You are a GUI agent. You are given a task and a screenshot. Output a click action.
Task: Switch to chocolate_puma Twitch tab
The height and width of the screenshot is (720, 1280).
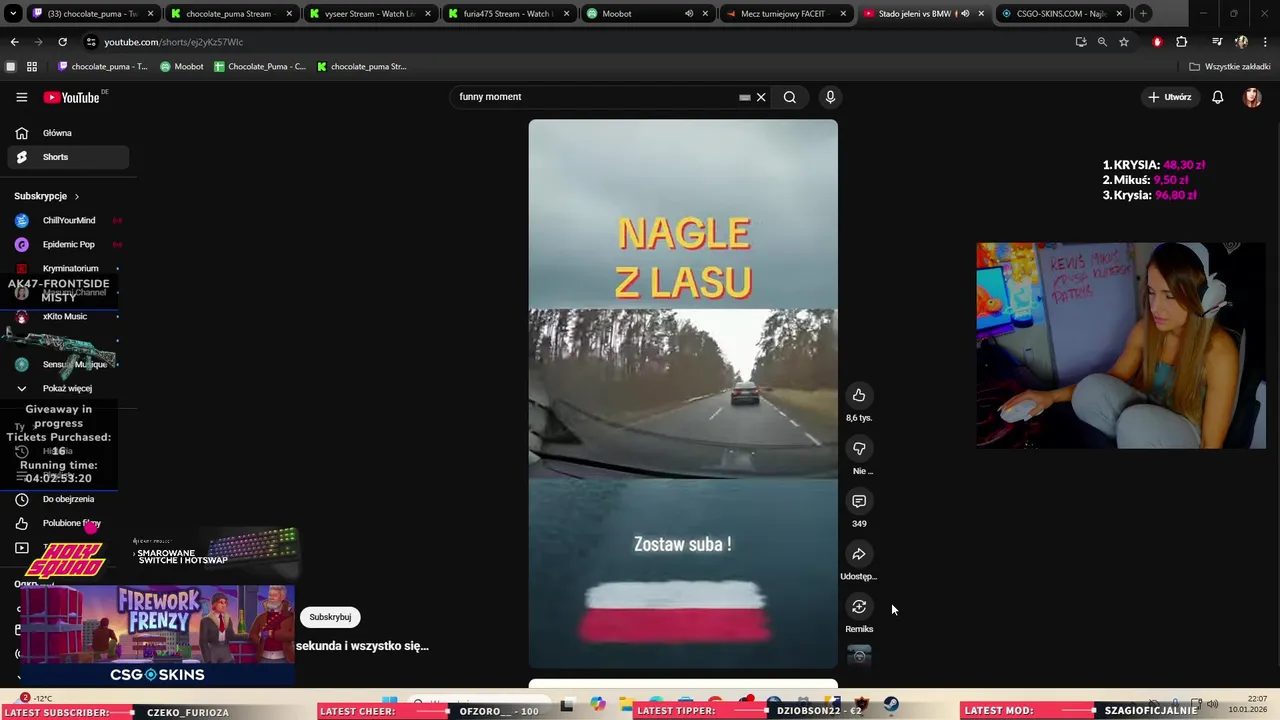[92, 14]
